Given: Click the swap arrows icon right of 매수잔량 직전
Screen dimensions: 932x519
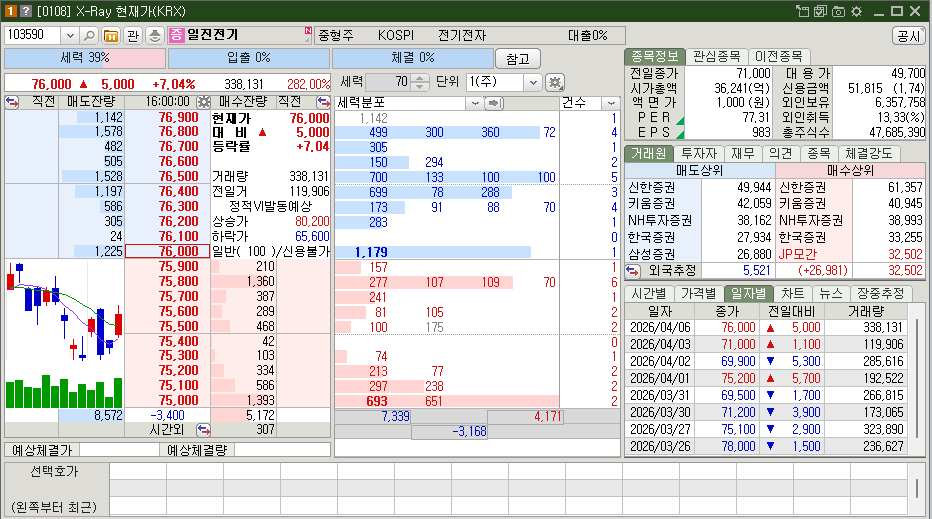Looking at the screenshot, I should pyautogui.click(x=323, y=102).
